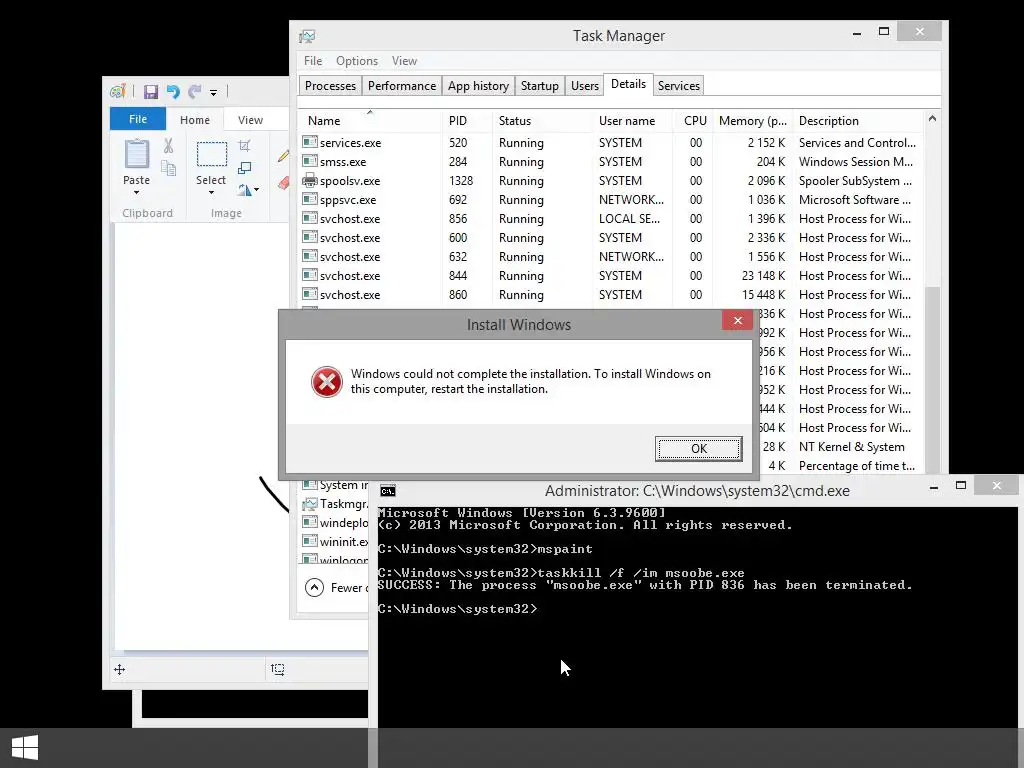Open the Options menu in Task Manager

[x=357, y=61]
